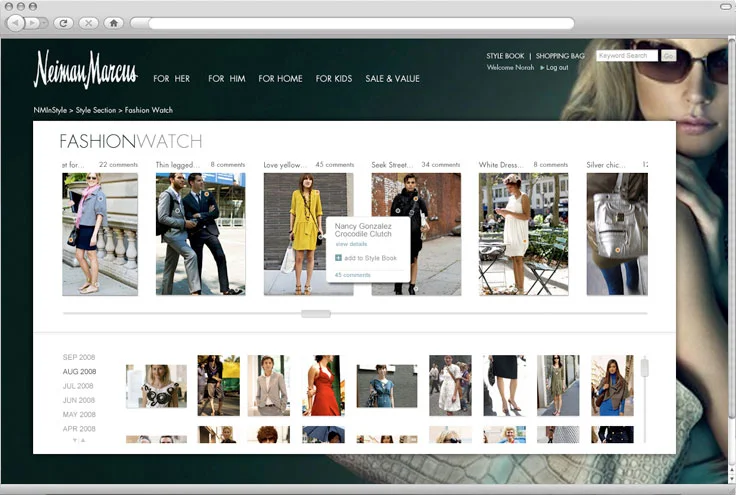736x495 pixels.
Task: Click the browser Back arrow button
Action: (16, 23)
